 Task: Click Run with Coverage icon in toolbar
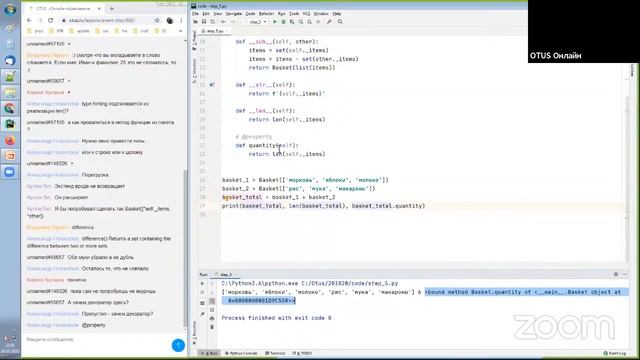(292, 22)
